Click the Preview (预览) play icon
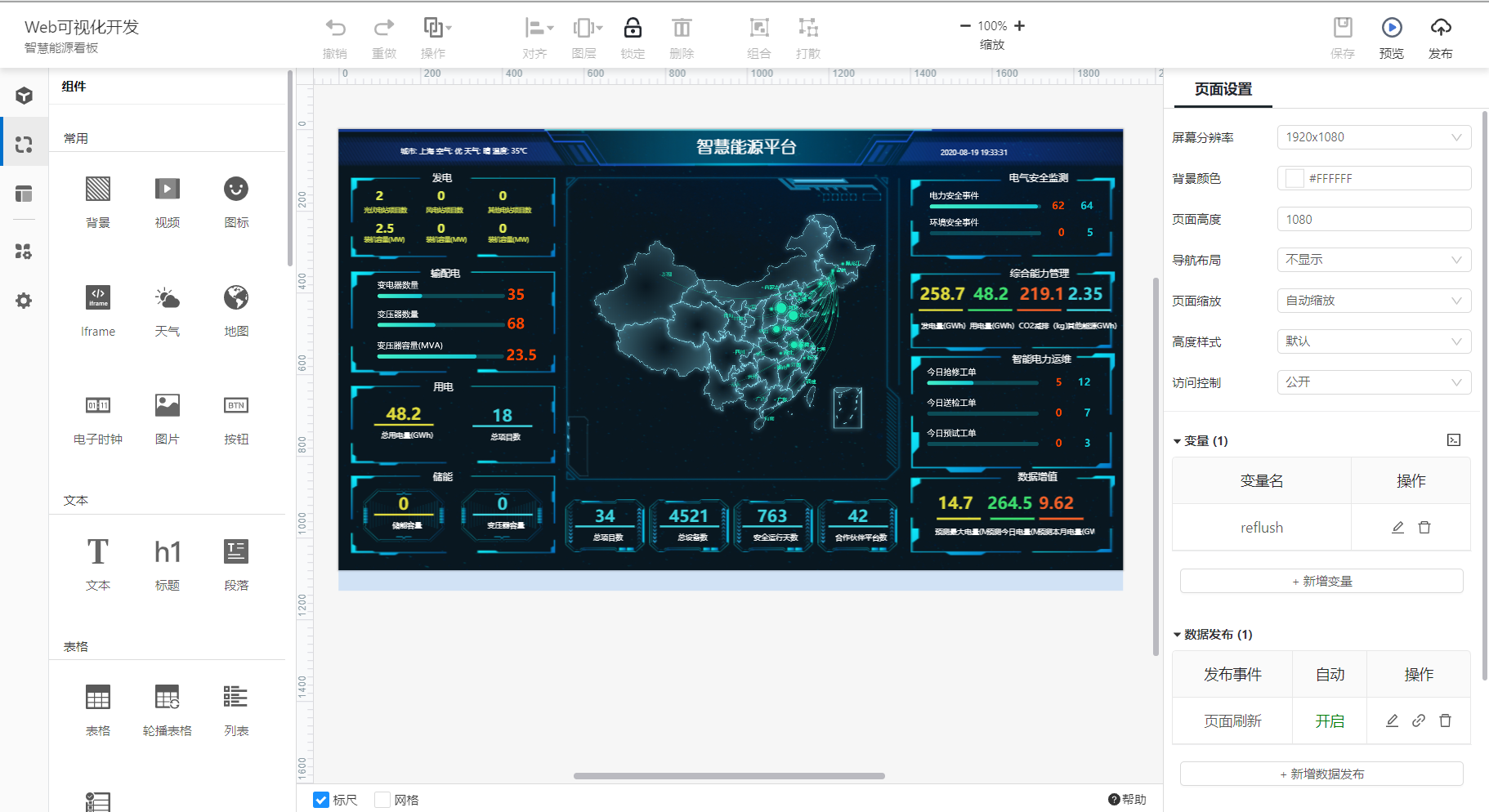Screen dimensions: 1489x812 1392,28
